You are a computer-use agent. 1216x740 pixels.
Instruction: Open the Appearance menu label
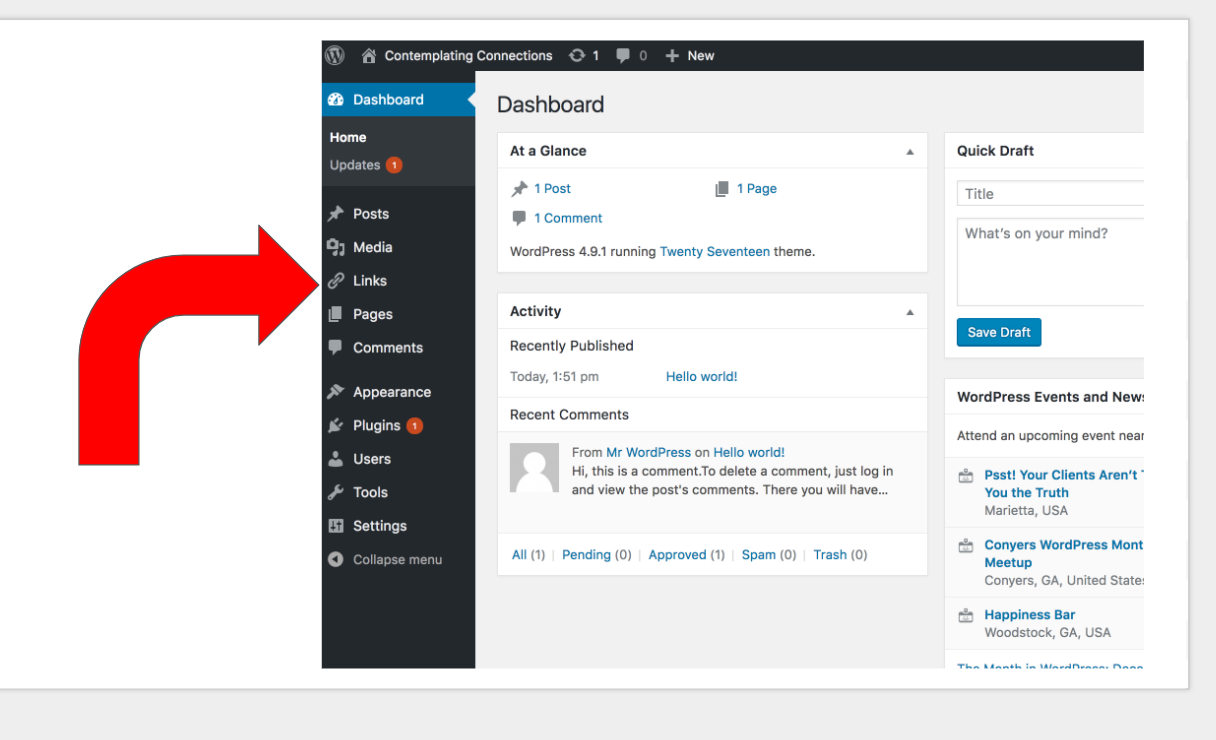(x=392, y=392)
